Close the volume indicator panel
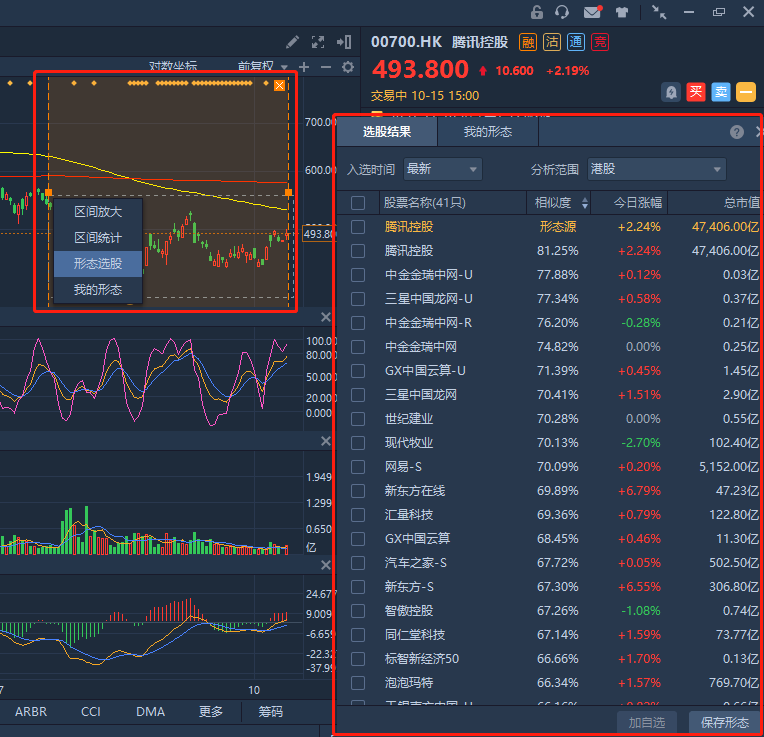The image size is (764, 737). coord(326,441)
